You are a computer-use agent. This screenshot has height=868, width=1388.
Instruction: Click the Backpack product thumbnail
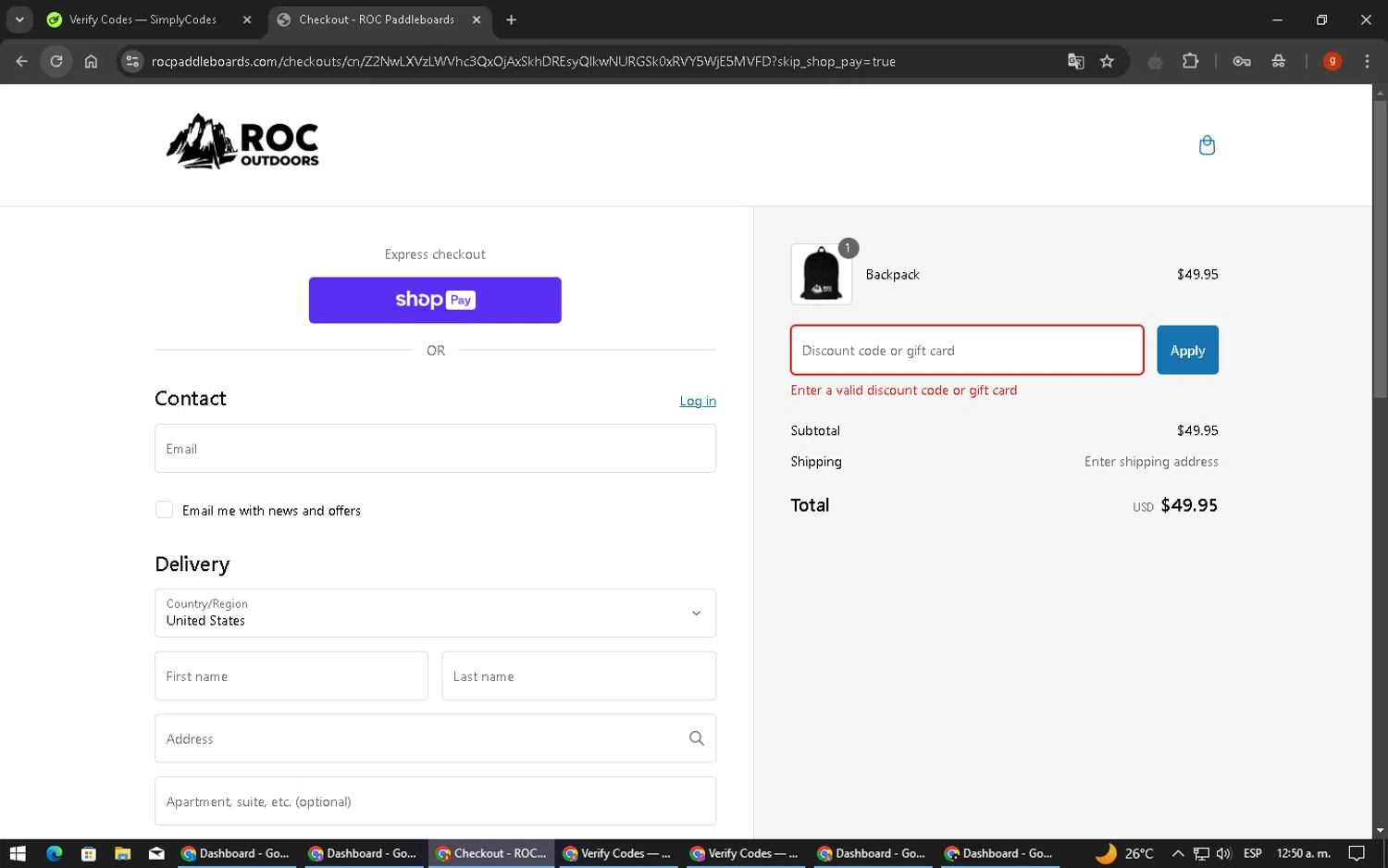tap(821, 275)
